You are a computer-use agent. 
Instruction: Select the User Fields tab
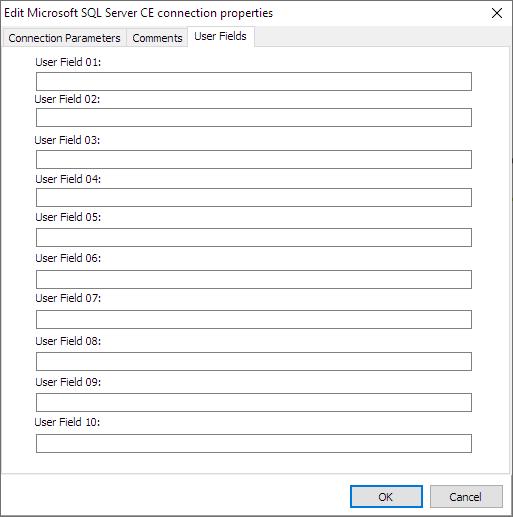221,36
